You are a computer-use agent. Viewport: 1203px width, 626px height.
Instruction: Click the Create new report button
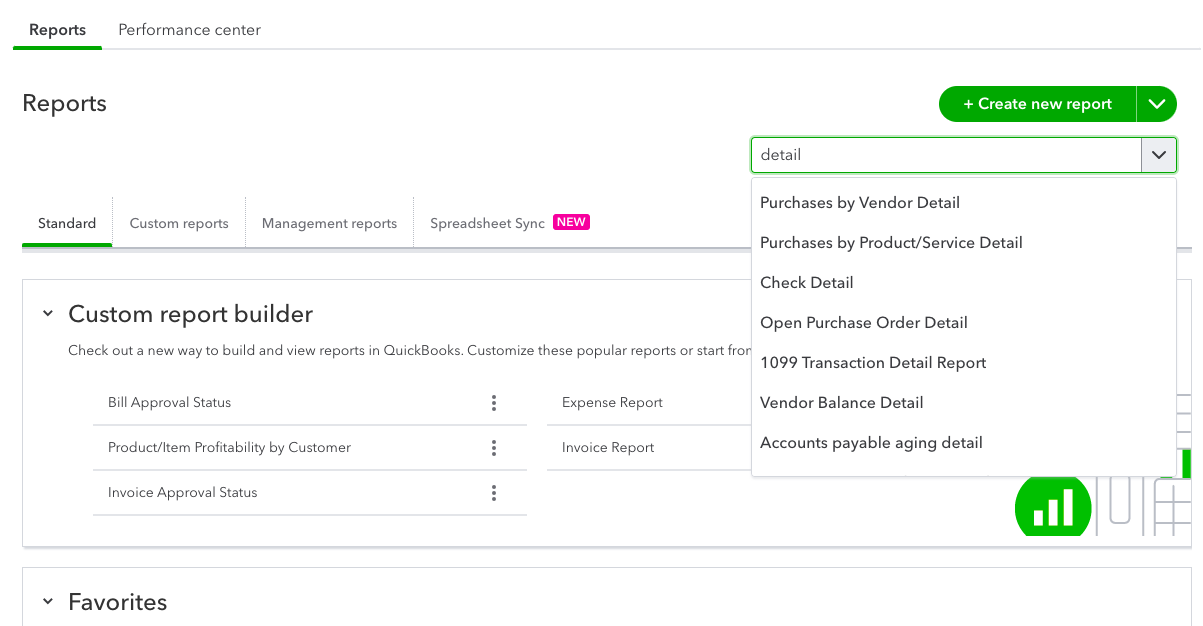point(1037,104)
